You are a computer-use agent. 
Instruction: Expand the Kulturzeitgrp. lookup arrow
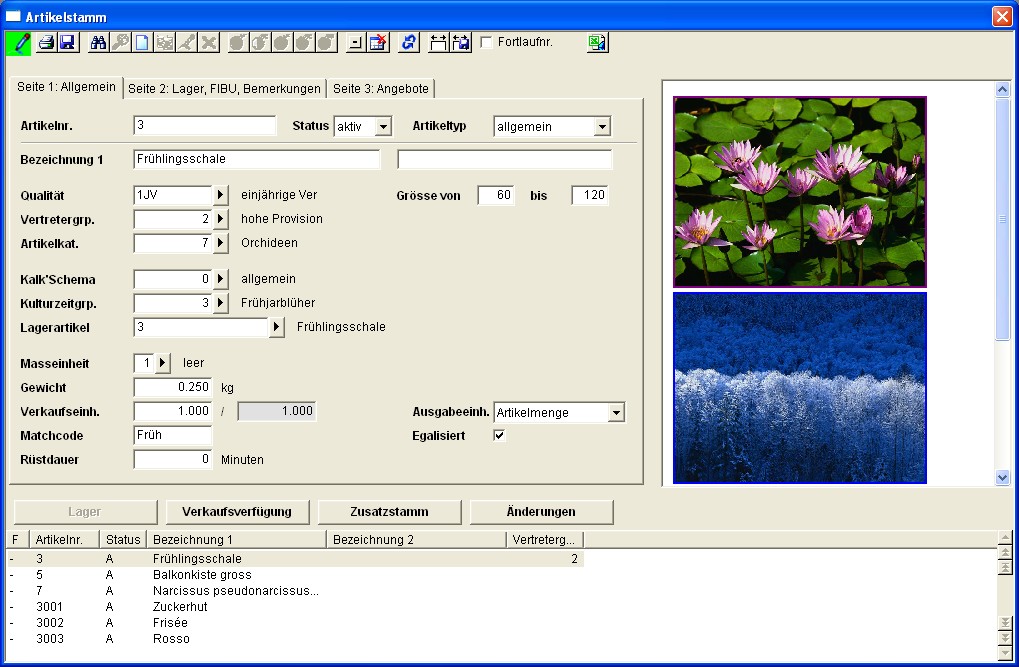(220, 303)
